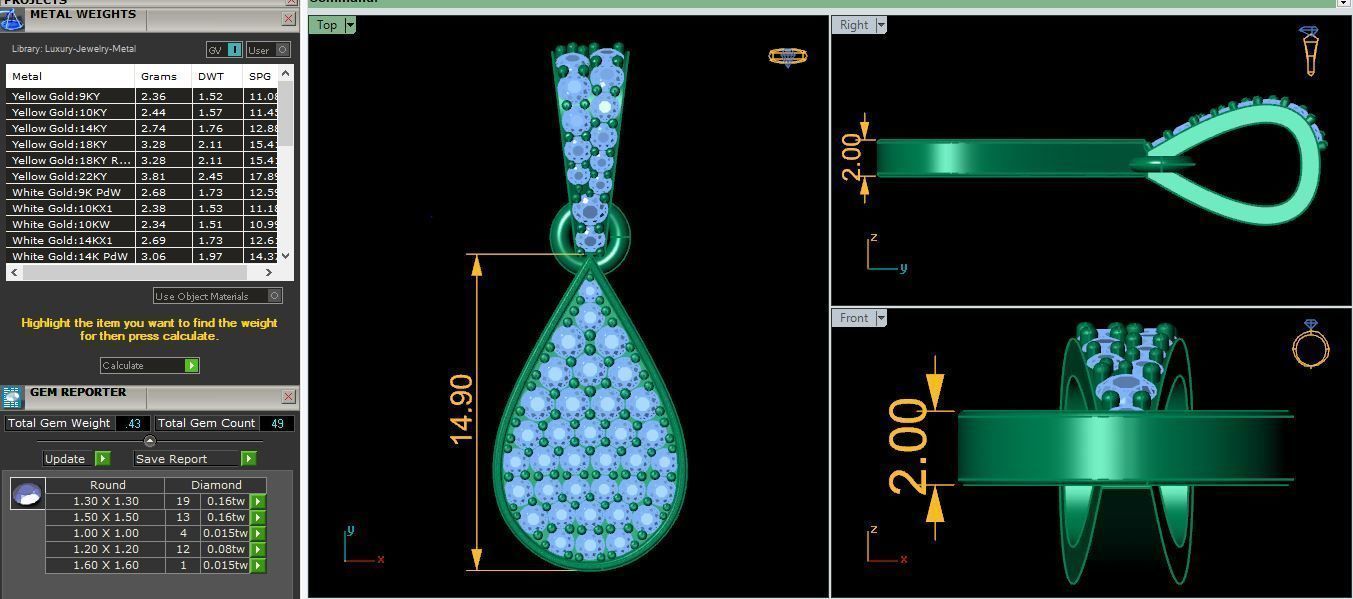Click the Gem Reporter panel icon

(x=12, y=397)
